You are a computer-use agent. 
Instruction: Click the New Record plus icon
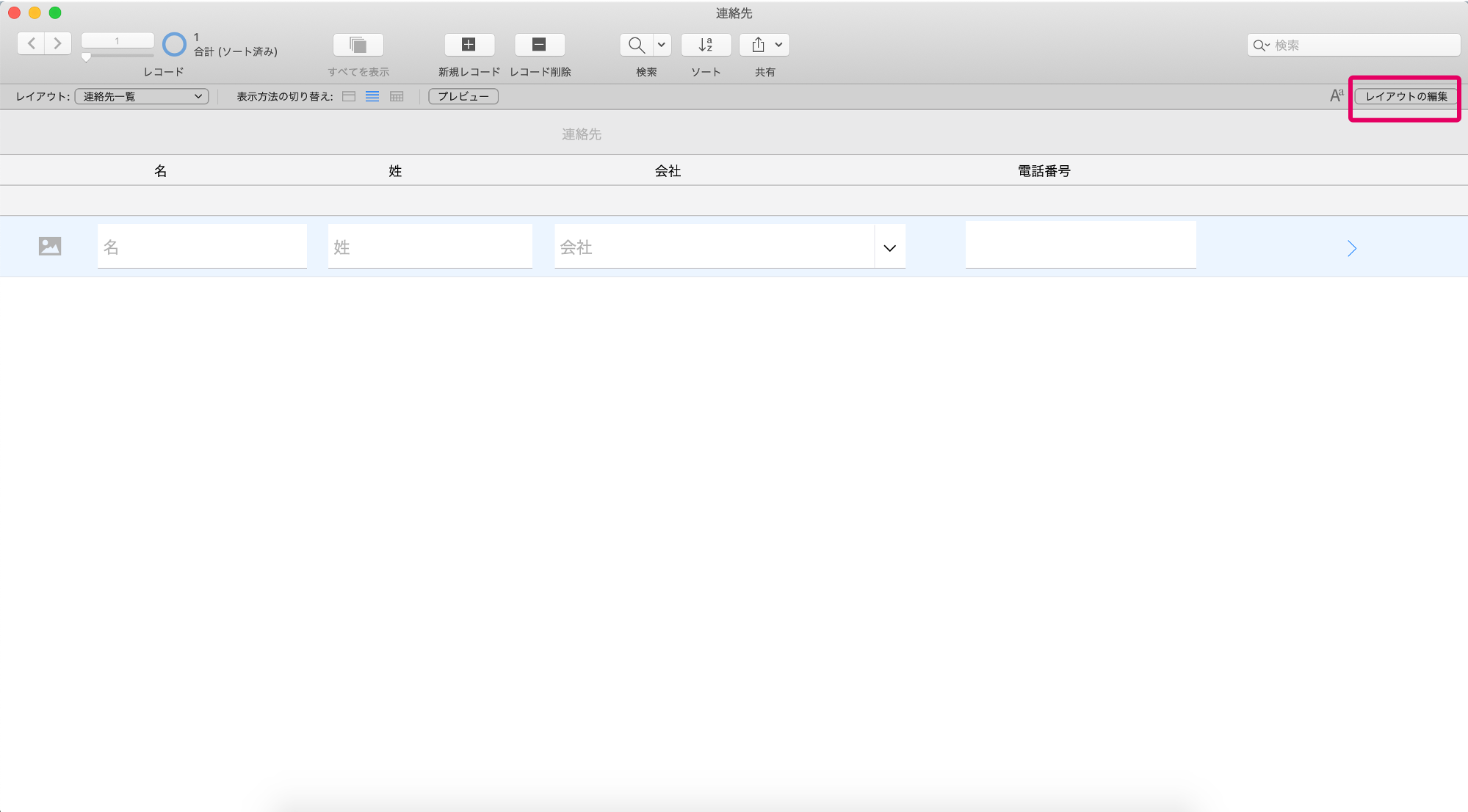pyautogui.click(x=469, y=45)
